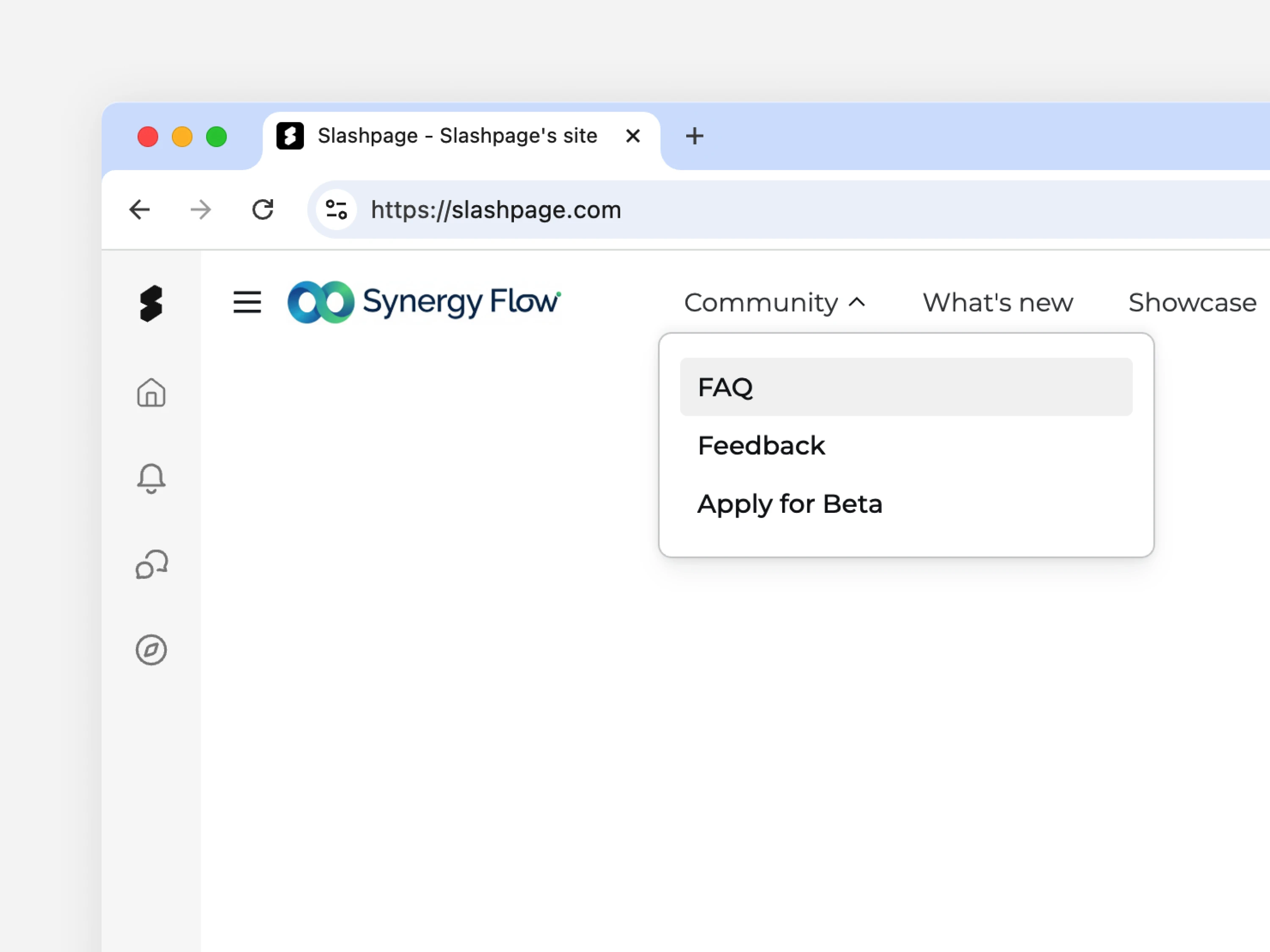Open the chat bubbles icon

pos(151,564)
